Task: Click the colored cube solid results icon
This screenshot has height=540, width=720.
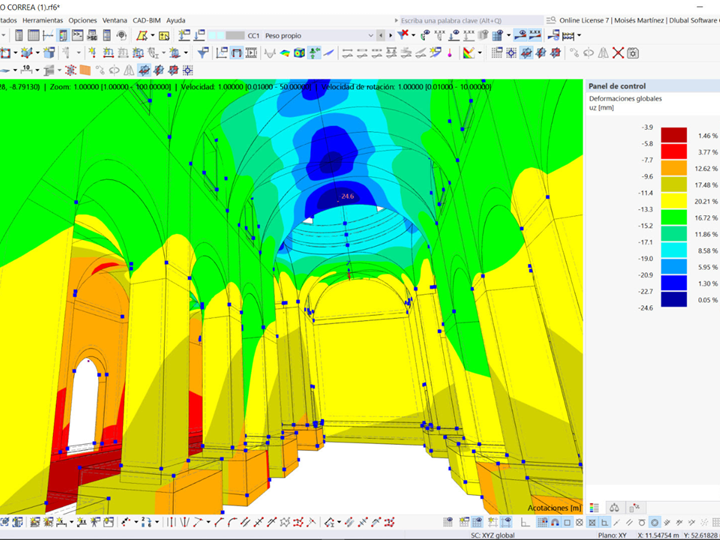Action: (299, 53)
